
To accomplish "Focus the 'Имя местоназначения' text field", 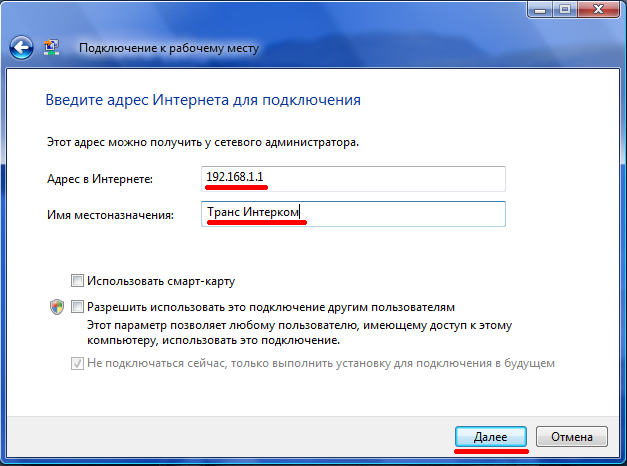I will coord(353,214).
